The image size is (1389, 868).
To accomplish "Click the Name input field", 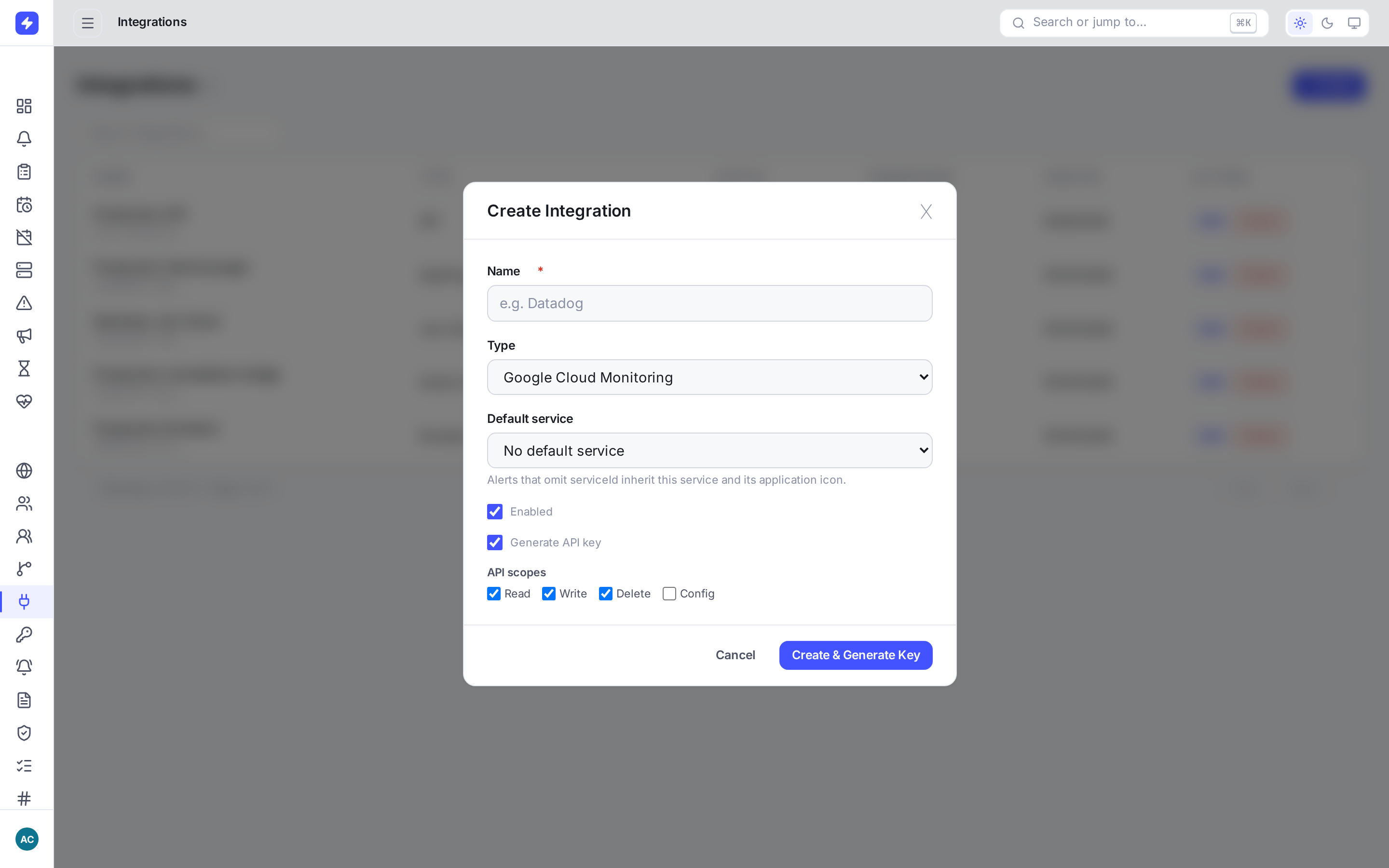I will pos(709,303).
